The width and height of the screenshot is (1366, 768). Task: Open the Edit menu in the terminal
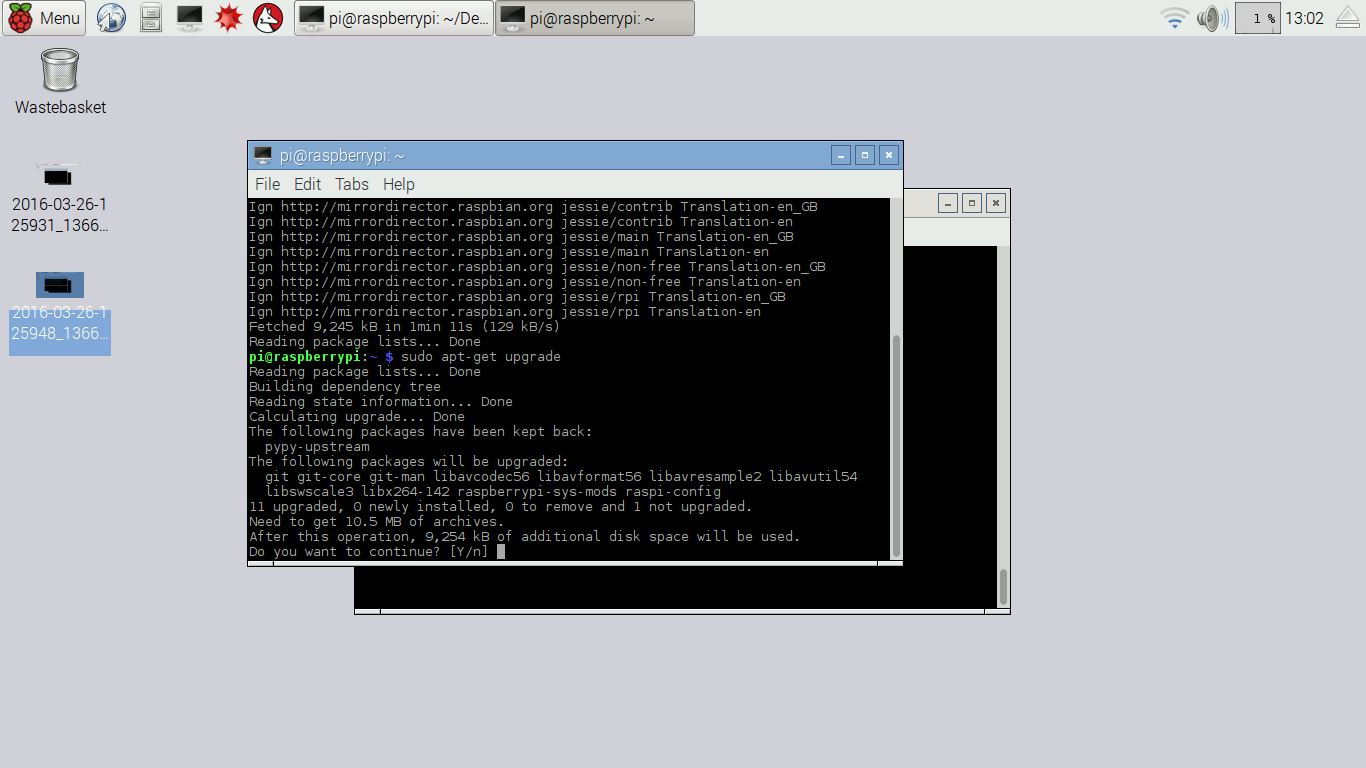307,184
